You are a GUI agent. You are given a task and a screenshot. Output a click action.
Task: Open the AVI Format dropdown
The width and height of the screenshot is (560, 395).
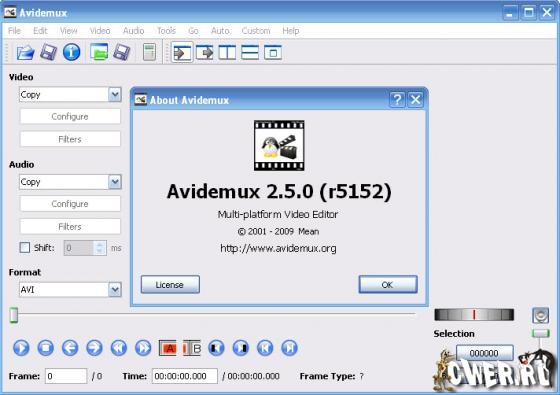click(115, 289)
